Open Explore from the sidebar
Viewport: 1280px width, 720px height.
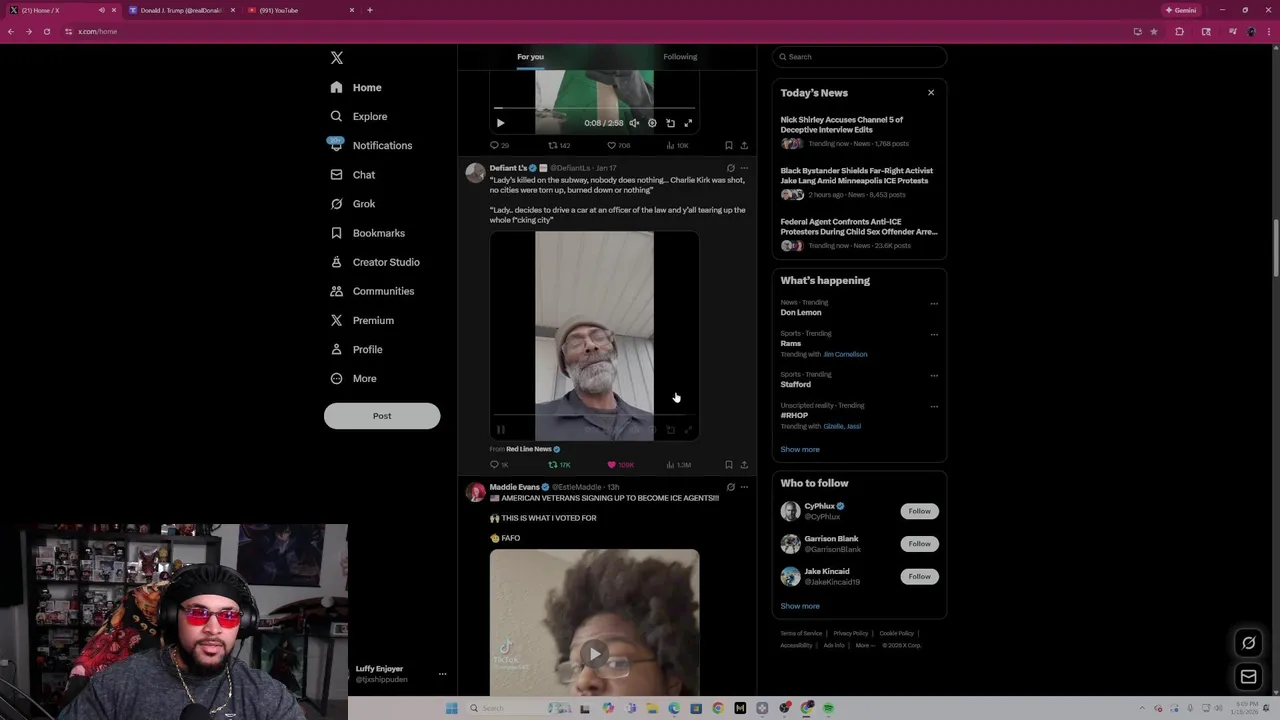(358, 116)
